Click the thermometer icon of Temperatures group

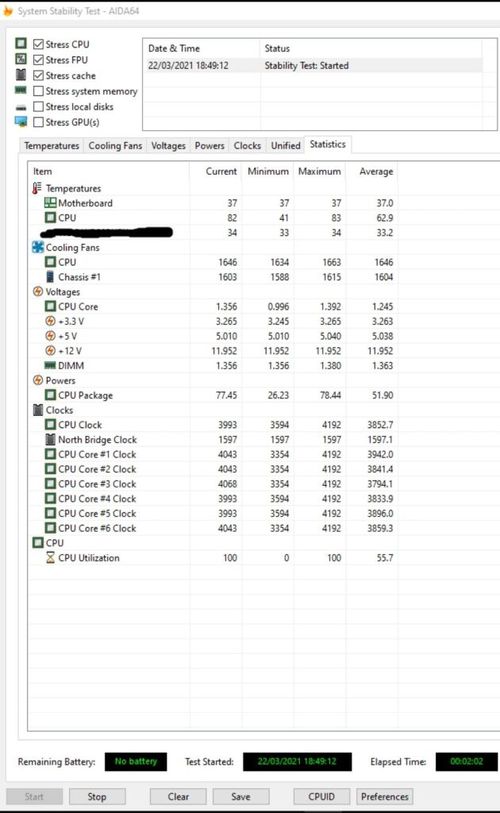click(x=37, y=188)
